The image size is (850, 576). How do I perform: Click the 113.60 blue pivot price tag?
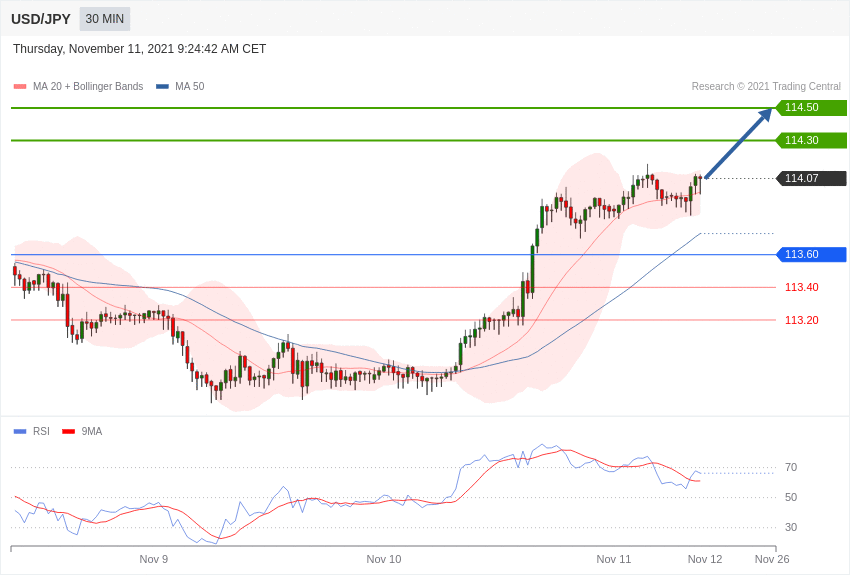[811, 254]
